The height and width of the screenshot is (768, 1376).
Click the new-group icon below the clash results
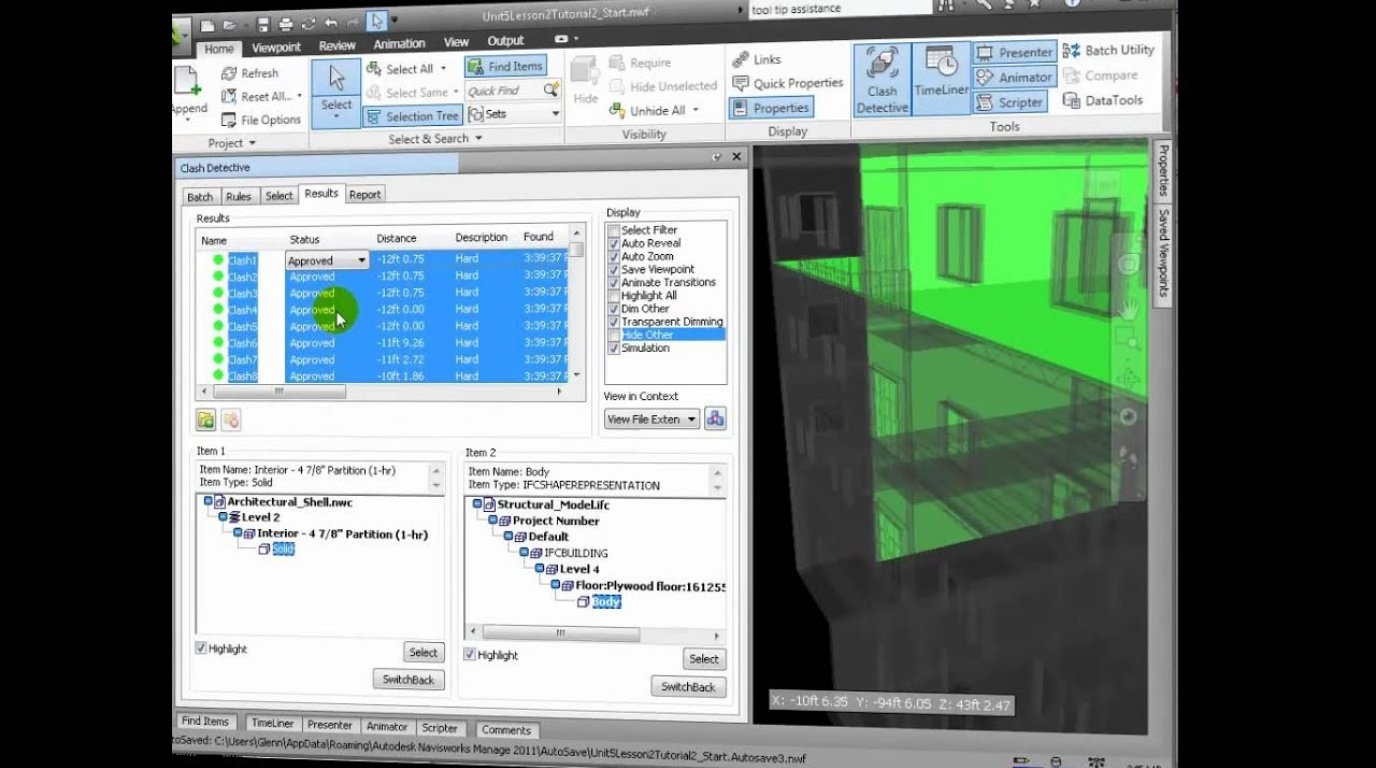(206, 420)
